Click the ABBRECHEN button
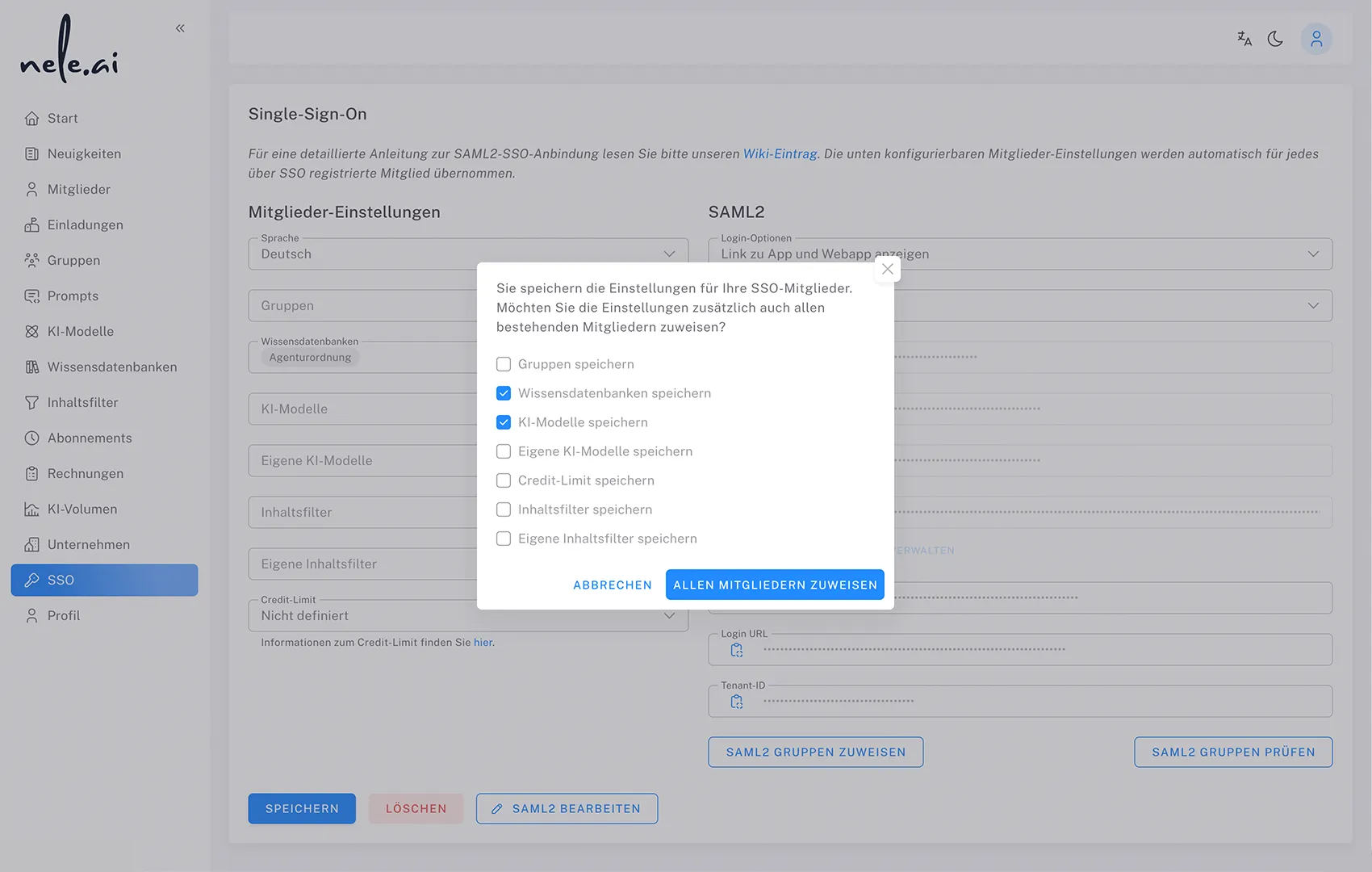This screenshot has width=1372, height=872. pyautogui.click(x=613, y=585)
